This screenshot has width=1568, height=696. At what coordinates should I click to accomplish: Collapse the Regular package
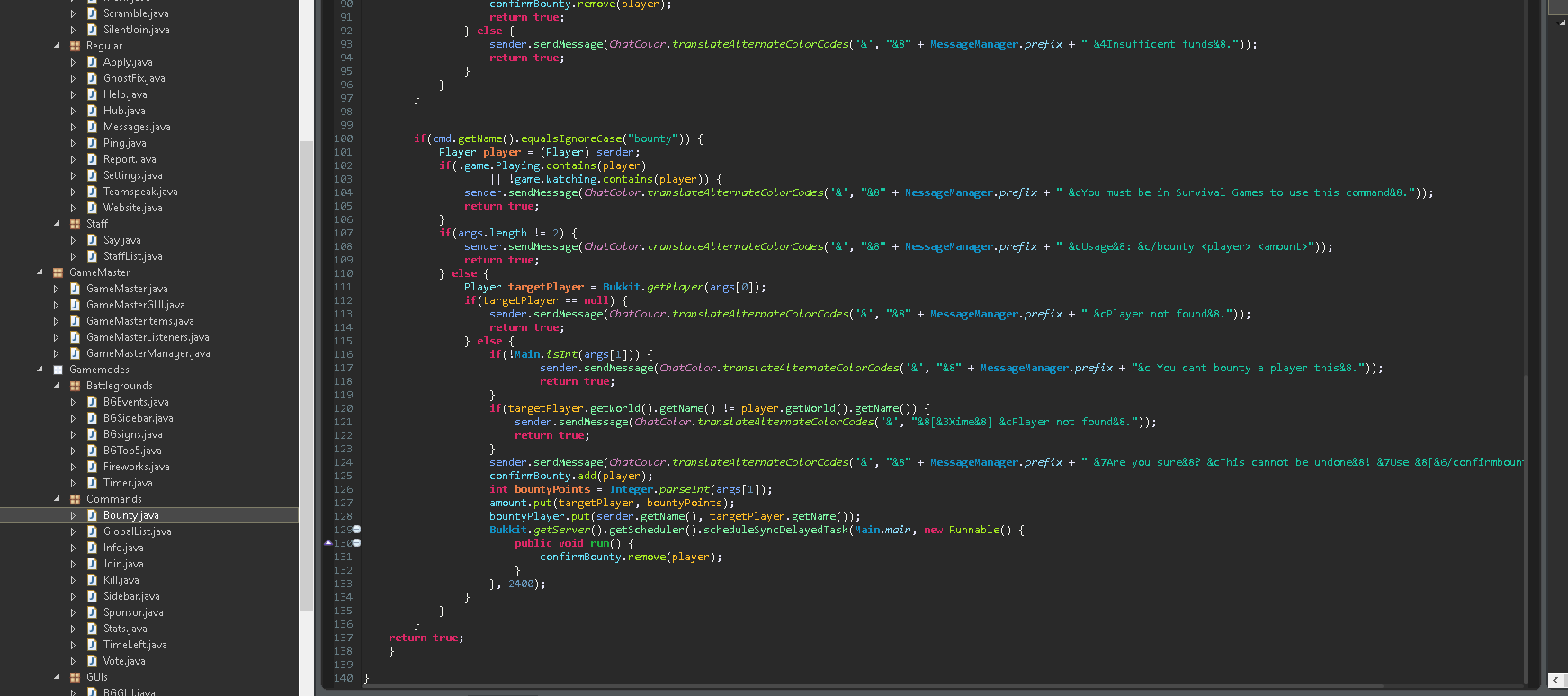coord(57,46)
